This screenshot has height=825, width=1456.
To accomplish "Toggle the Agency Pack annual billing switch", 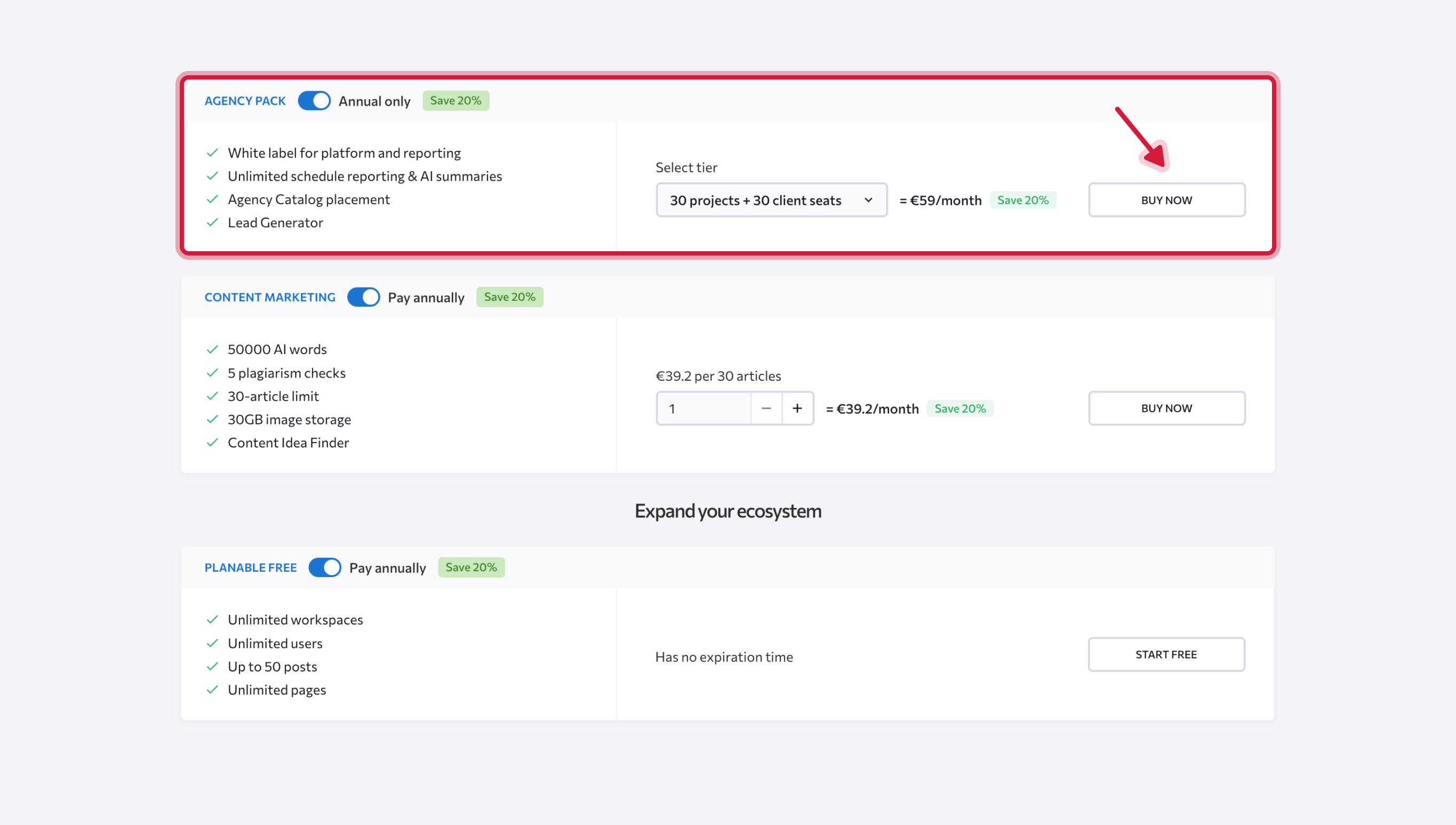I will point(314,101).
